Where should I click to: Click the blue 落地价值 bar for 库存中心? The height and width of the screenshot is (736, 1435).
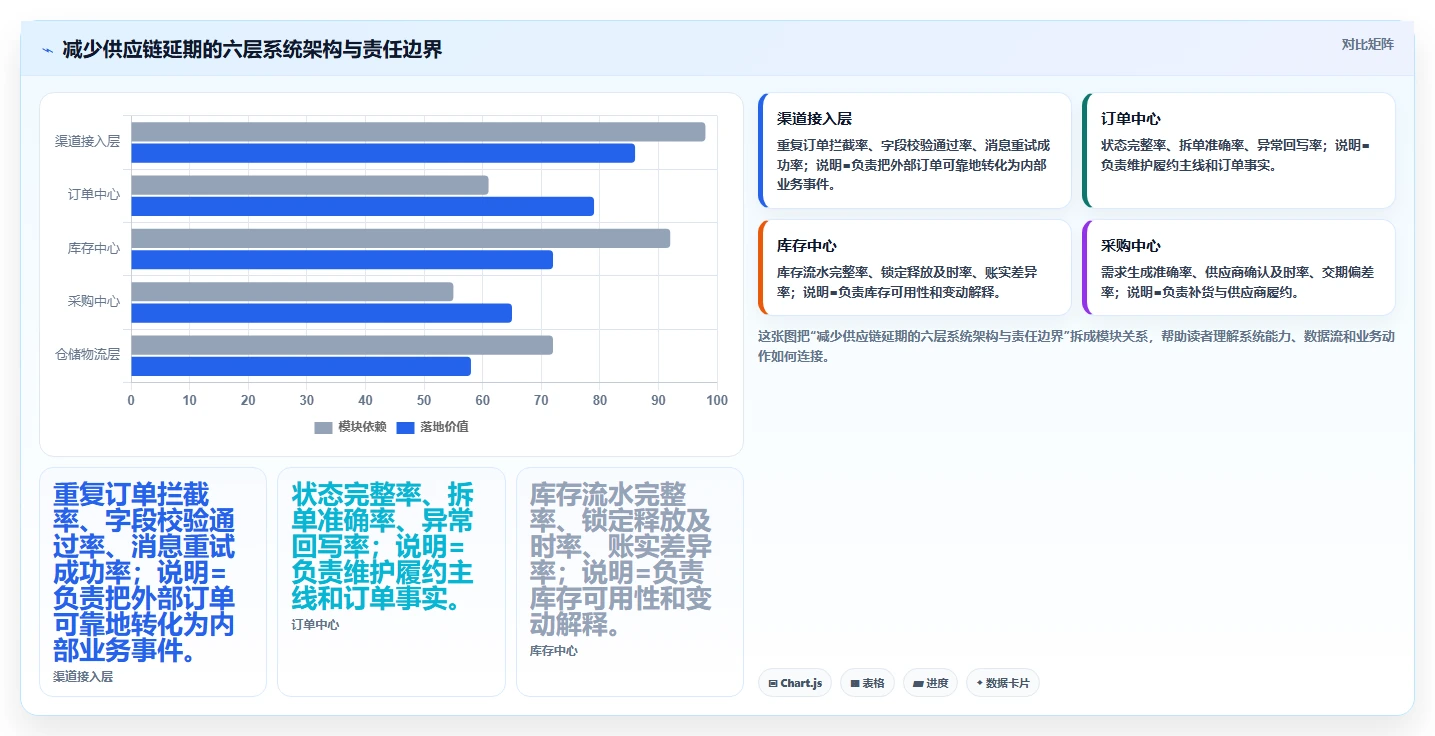pyautogui.click(x=342, y=260)
